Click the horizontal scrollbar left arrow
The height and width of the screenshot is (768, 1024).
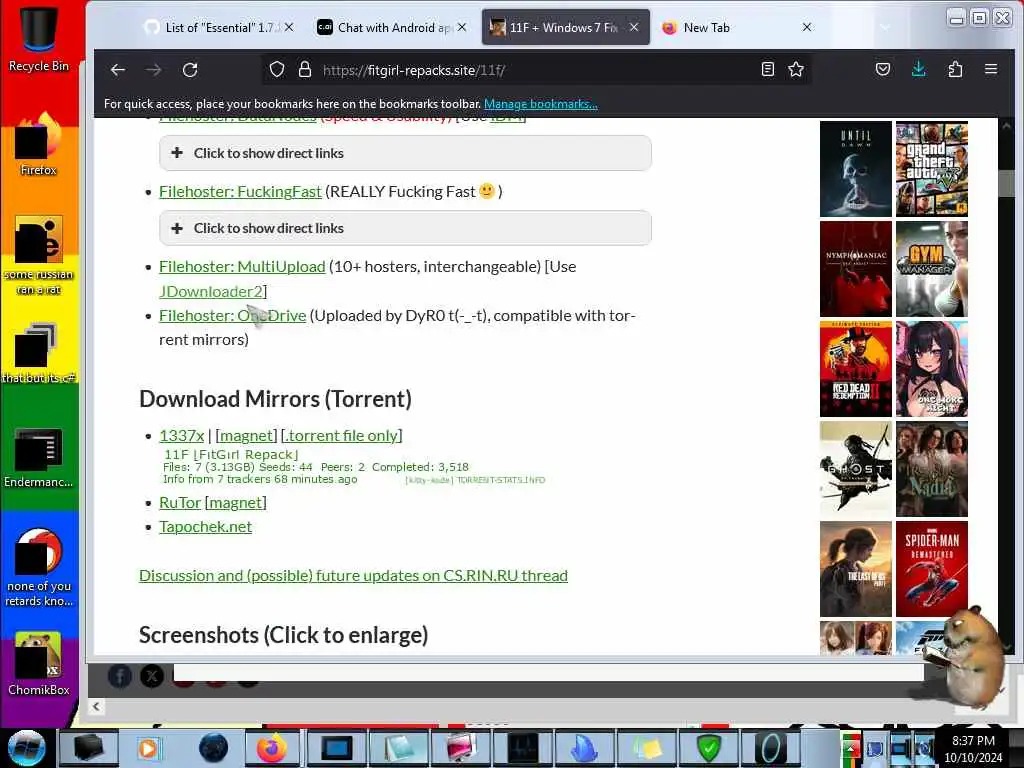(x=96, y=706)
